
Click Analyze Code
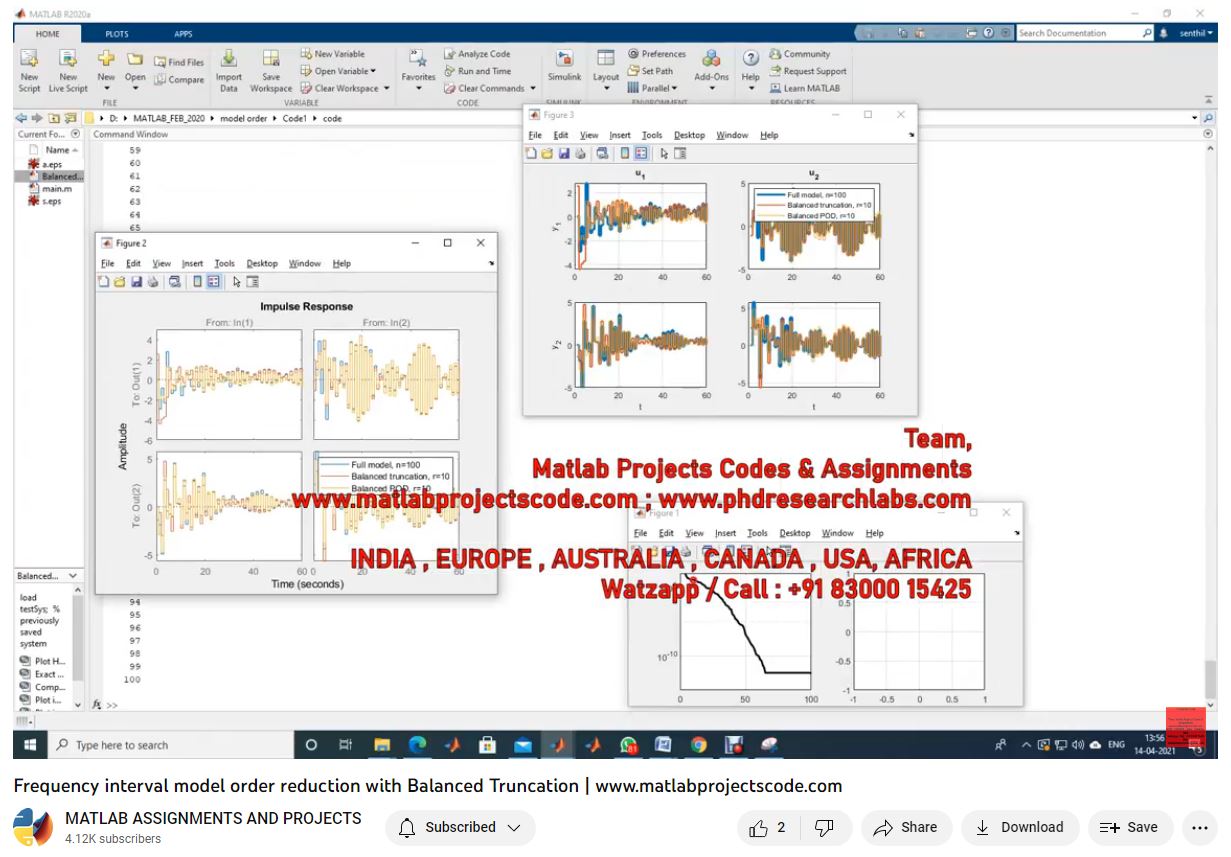tap(477, 54)
